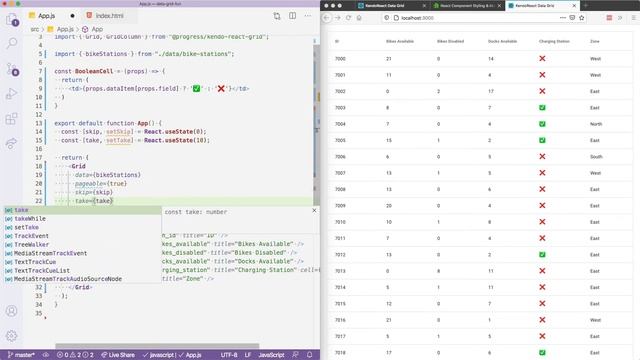Screen dimensions: 640x360
Task: Select the TreeWalker autocomplete suggestion
Action: pos(83,244)
